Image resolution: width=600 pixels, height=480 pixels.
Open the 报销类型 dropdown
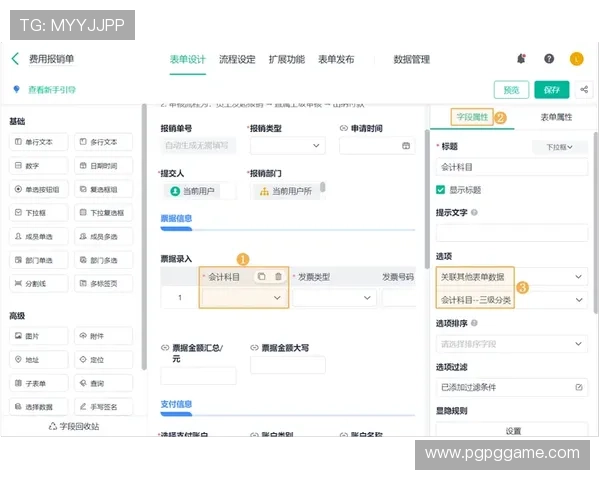288,145
